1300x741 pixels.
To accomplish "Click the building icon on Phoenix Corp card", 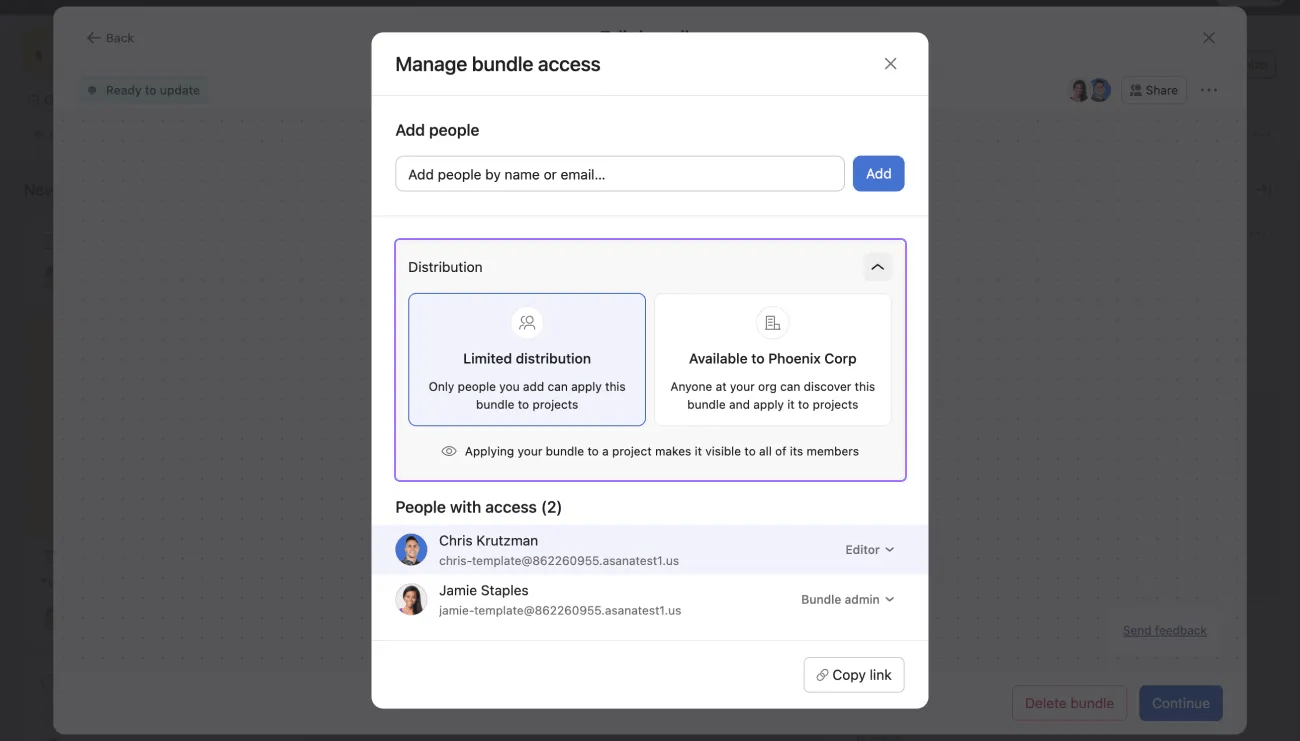I will (x=772, y=322).
